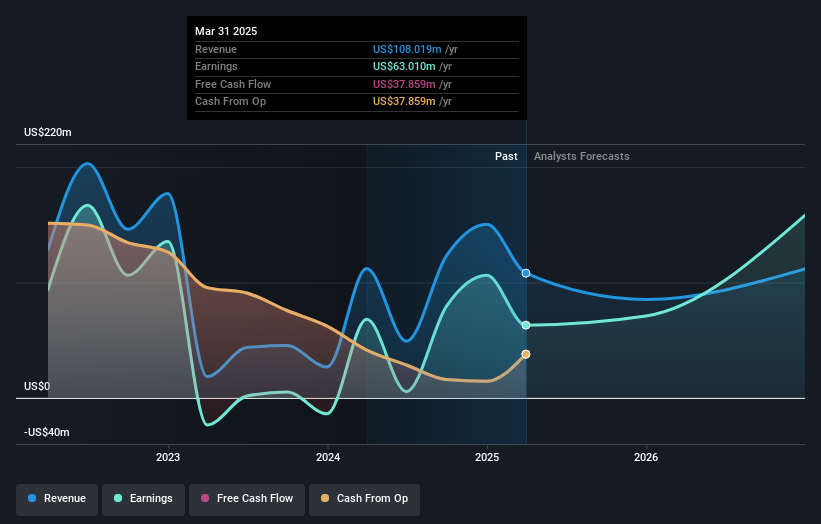Click the US$63.010m earnings value

[x=404, y=66]
